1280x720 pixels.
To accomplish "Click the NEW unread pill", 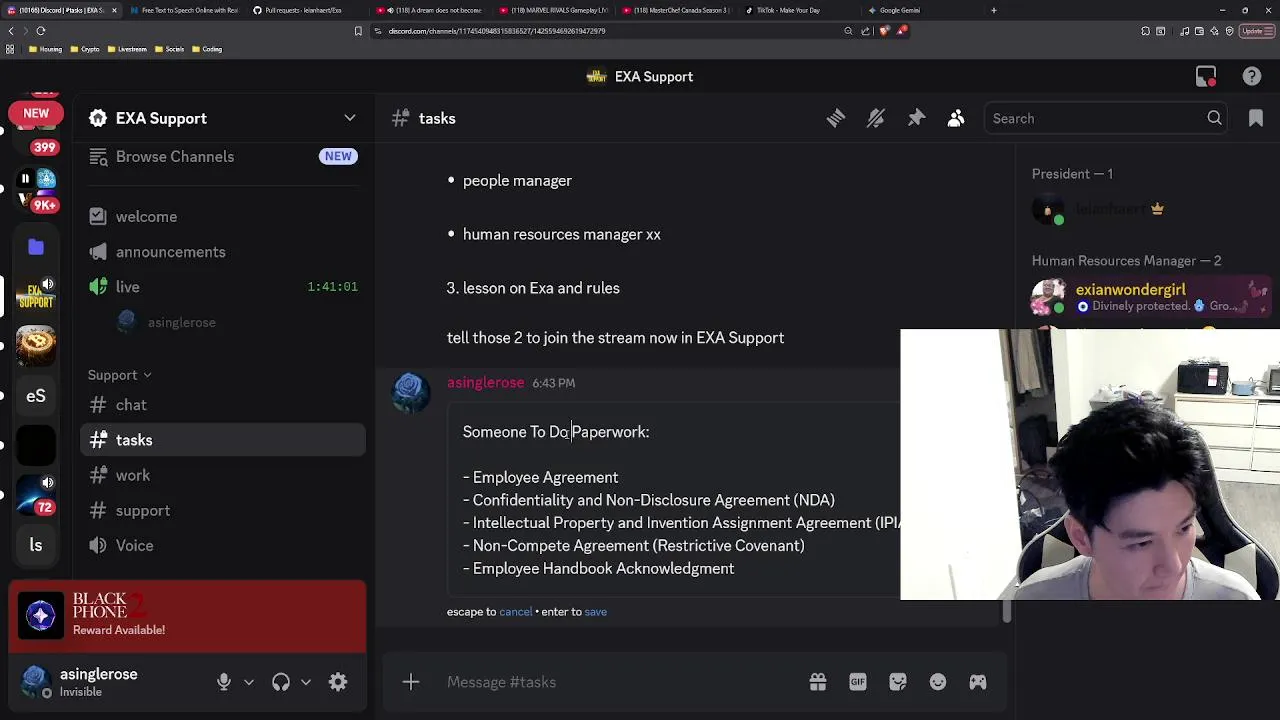I will pos(36,113).
